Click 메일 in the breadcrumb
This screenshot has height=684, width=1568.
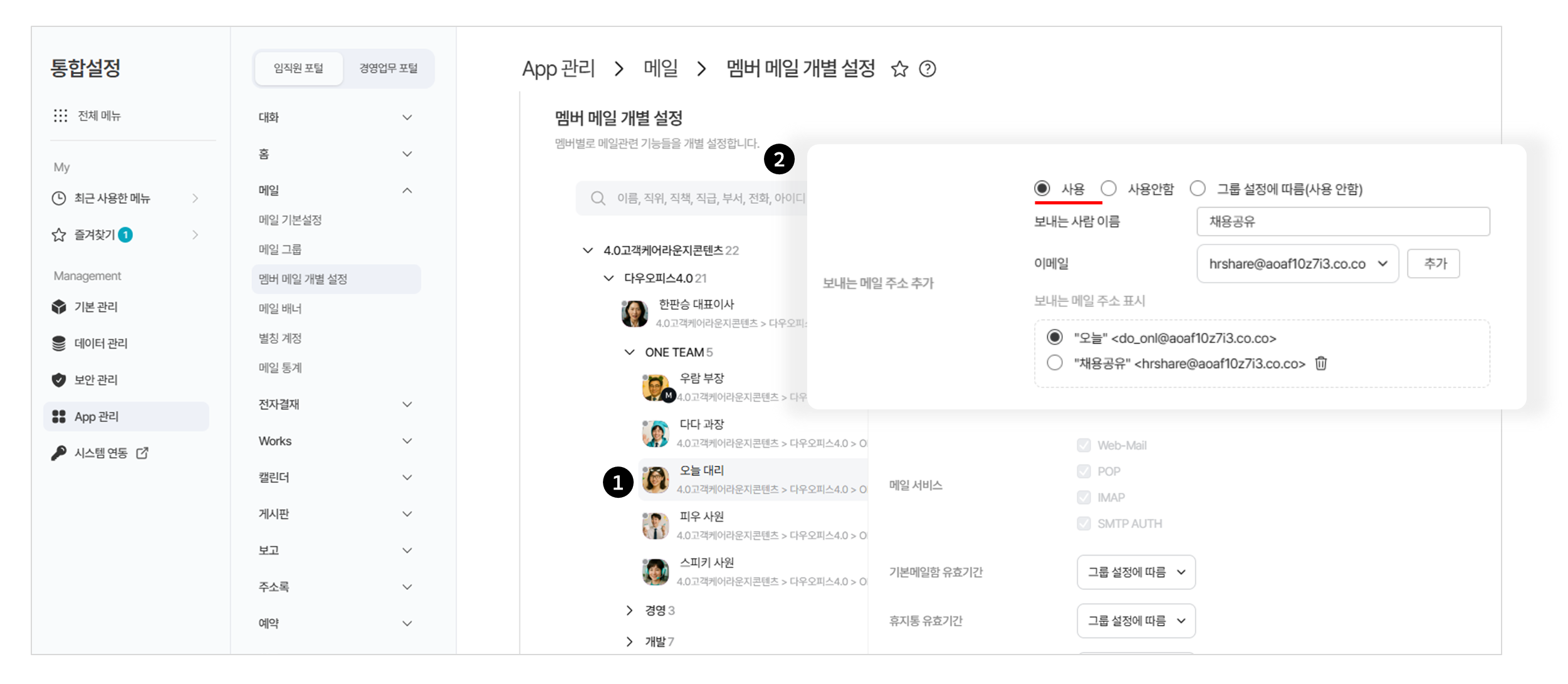click(x=661, y=68)
